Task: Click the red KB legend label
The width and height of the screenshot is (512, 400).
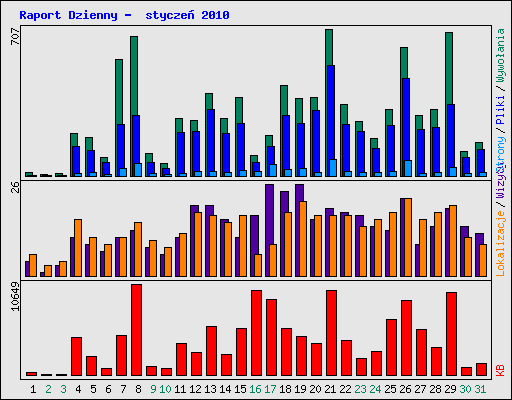Action: coord(500,371)
